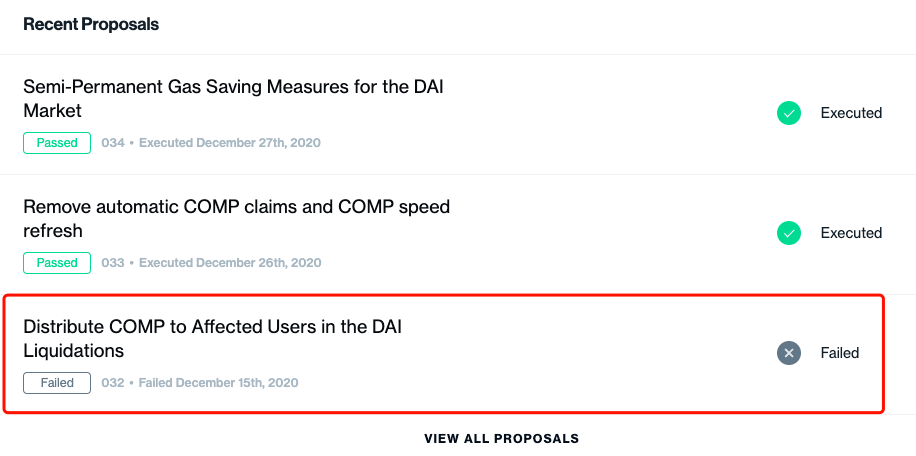The image size is (916, 456).
Task: Click the Failed badge on proposal 032
Action: click(57, 383)
